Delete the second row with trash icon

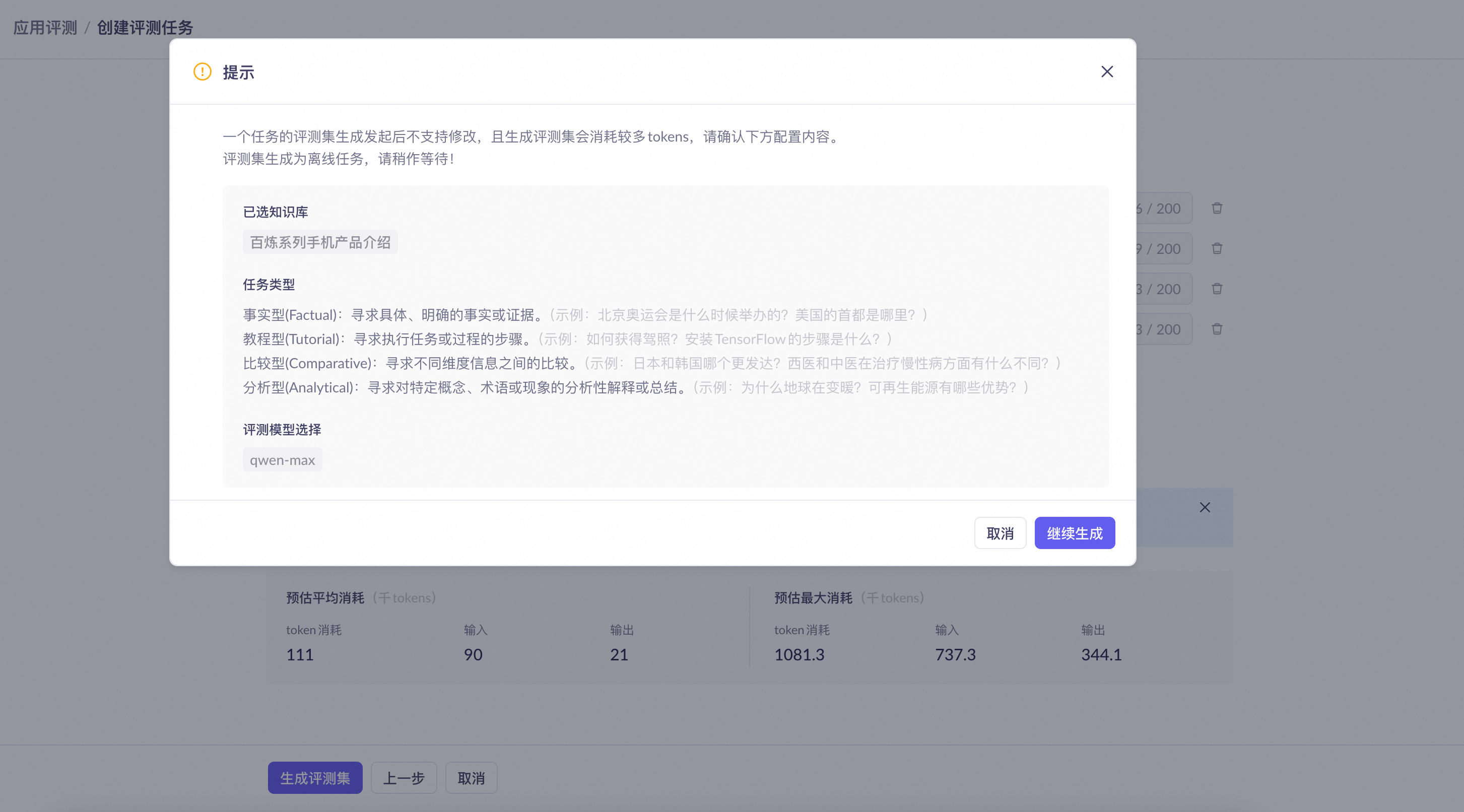pyautogui.click(x=1217, y=248)
